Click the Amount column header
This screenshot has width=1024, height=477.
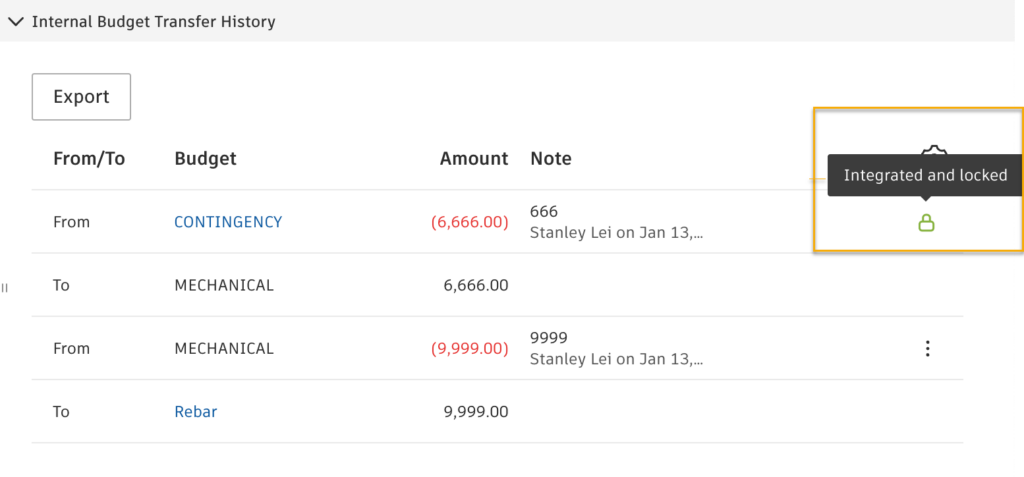(x=473, y=159)
